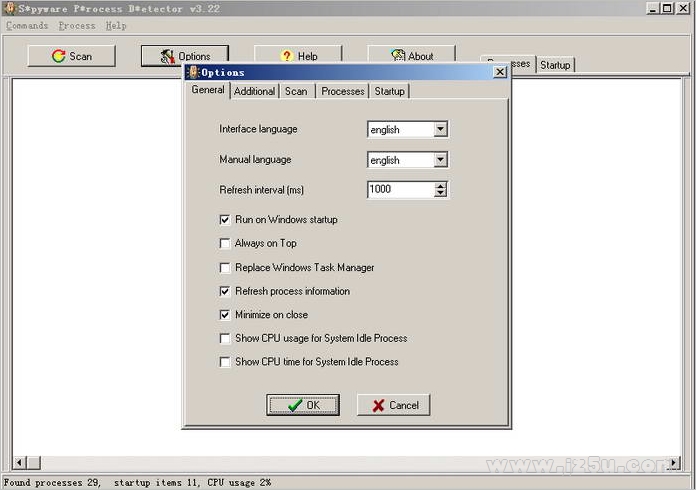696x490 pixels.
Task: Increase Refresh interval with up arrow
Action: pyautogui.click(x=440, y=186)
